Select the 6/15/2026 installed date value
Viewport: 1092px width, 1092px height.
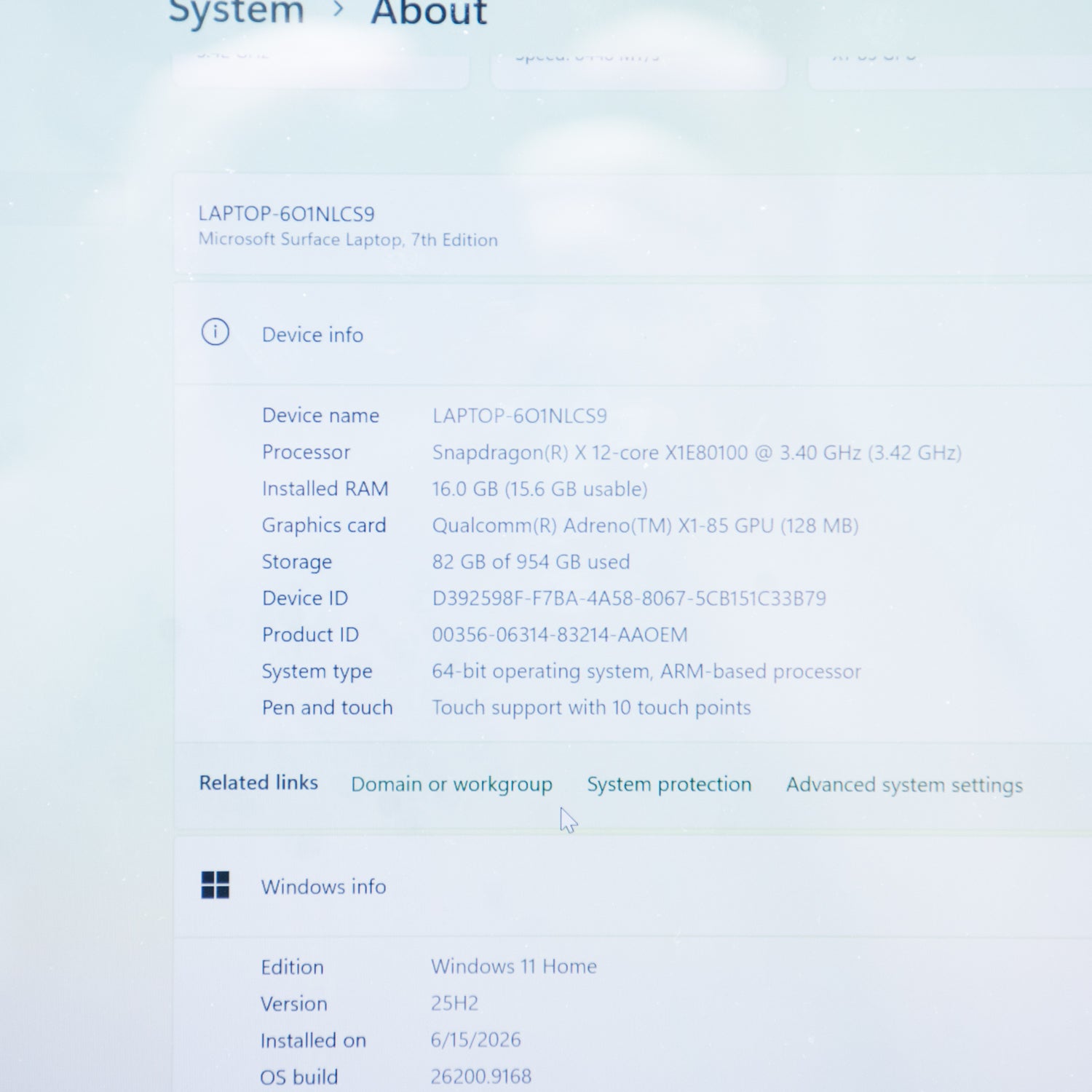[x=475, y=1040]
